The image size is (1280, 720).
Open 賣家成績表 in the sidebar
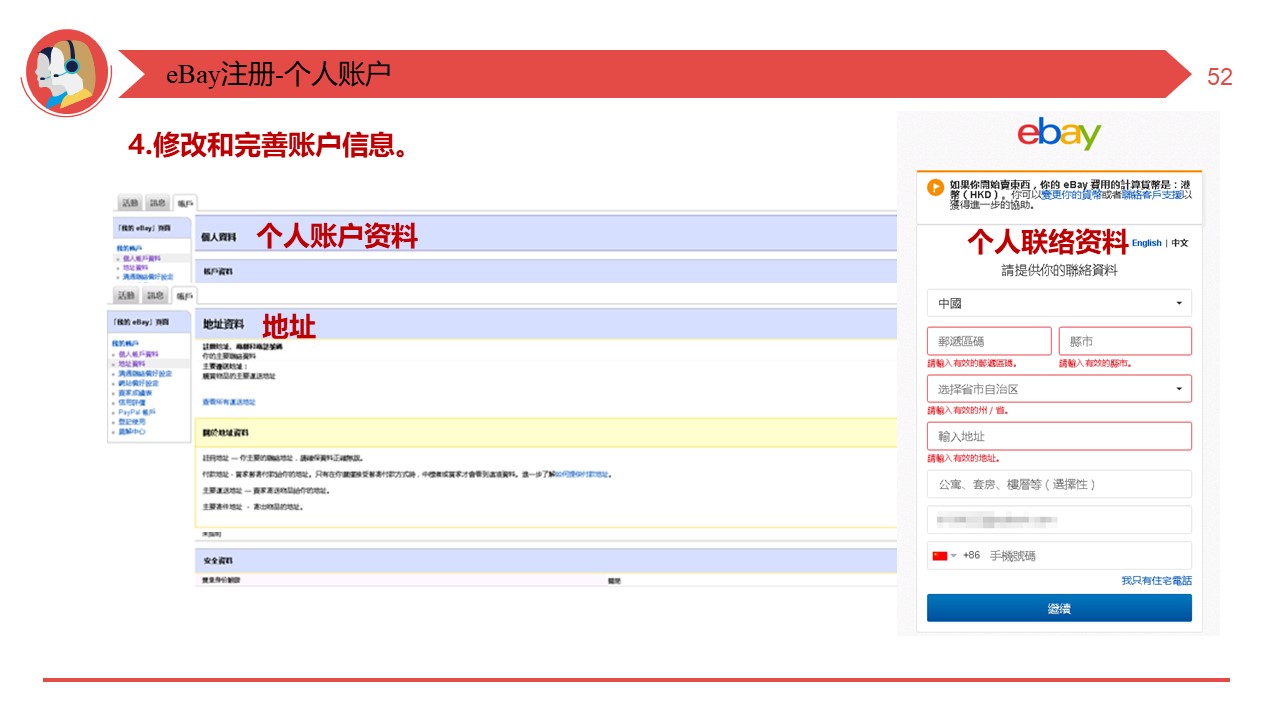click(136, 393)
